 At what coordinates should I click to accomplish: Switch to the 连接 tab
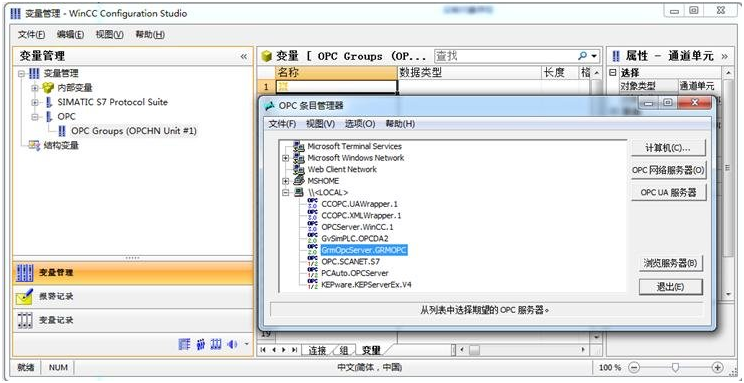click(317, 350)
